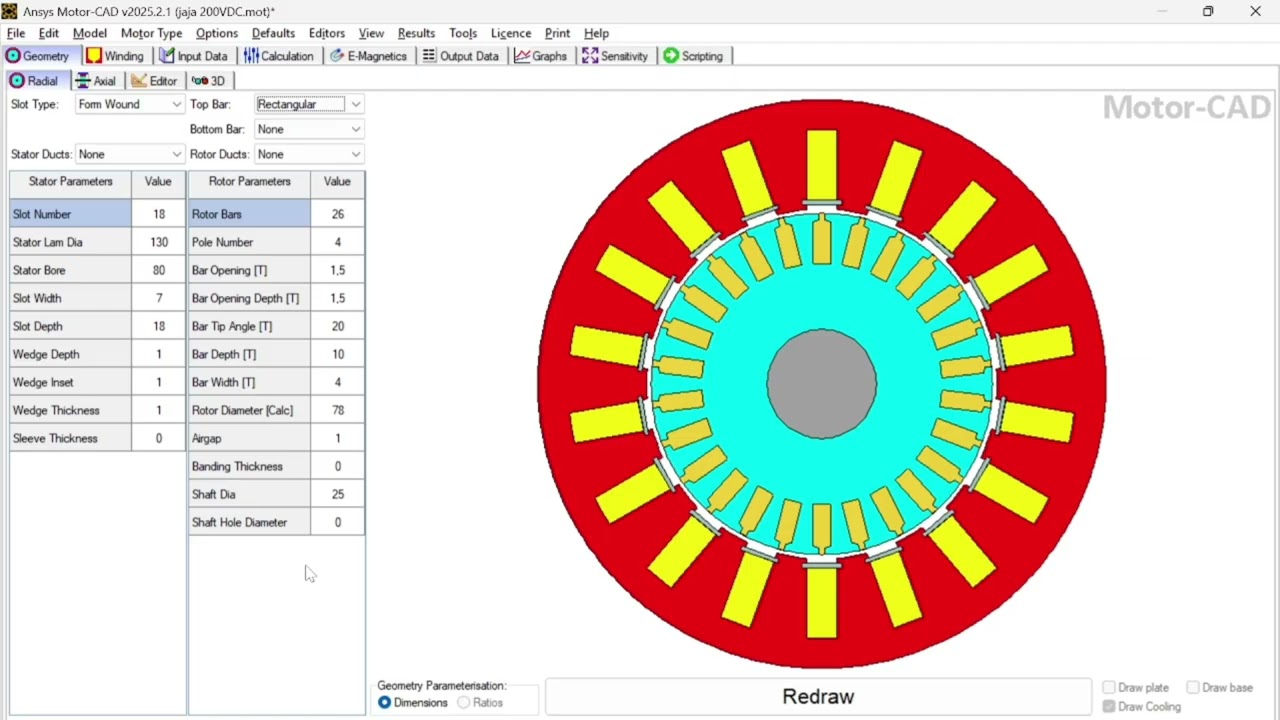Viewport: 1280px width, 720px height.
Task: Show the 3D geometry view
Action: point(209,81)
